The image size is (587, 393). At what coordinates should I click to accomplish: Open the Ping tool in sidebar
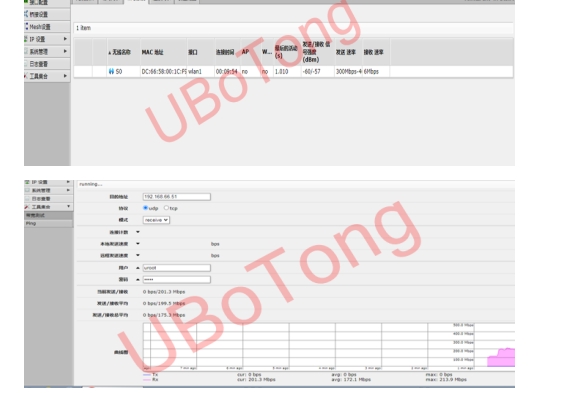[x=48, y=223]
